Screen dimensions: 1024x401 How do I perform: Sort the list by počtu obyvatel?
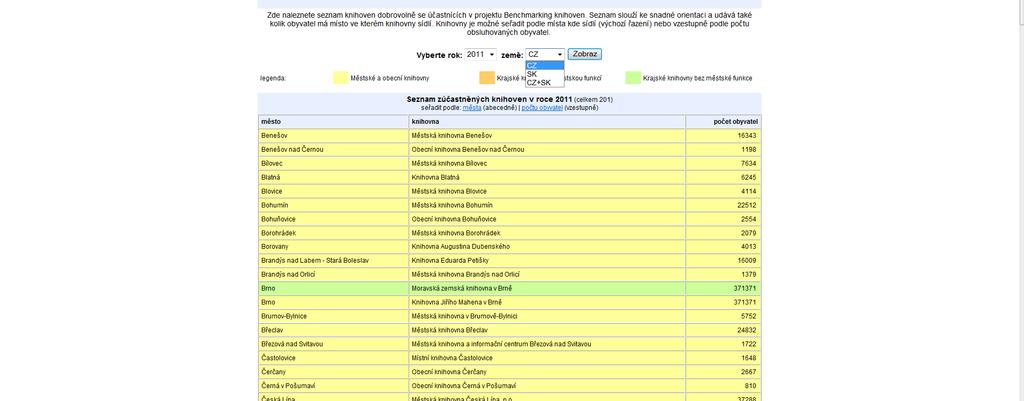(x=541, y=107)
